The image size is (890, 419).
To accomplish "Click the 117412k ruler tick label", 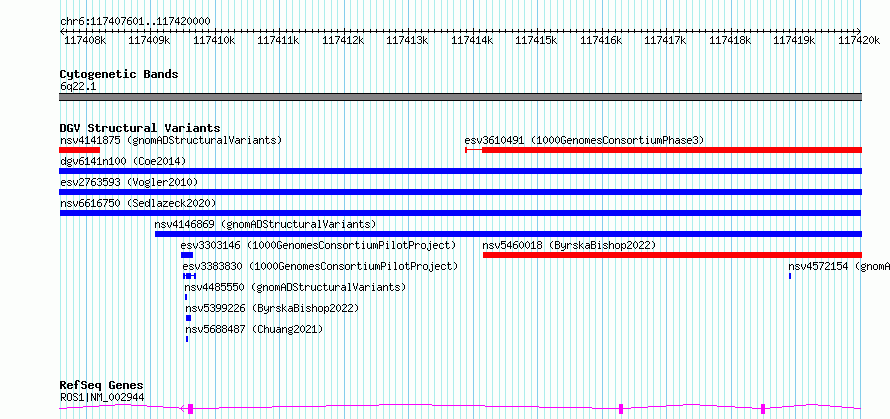I will pos(343,40).
